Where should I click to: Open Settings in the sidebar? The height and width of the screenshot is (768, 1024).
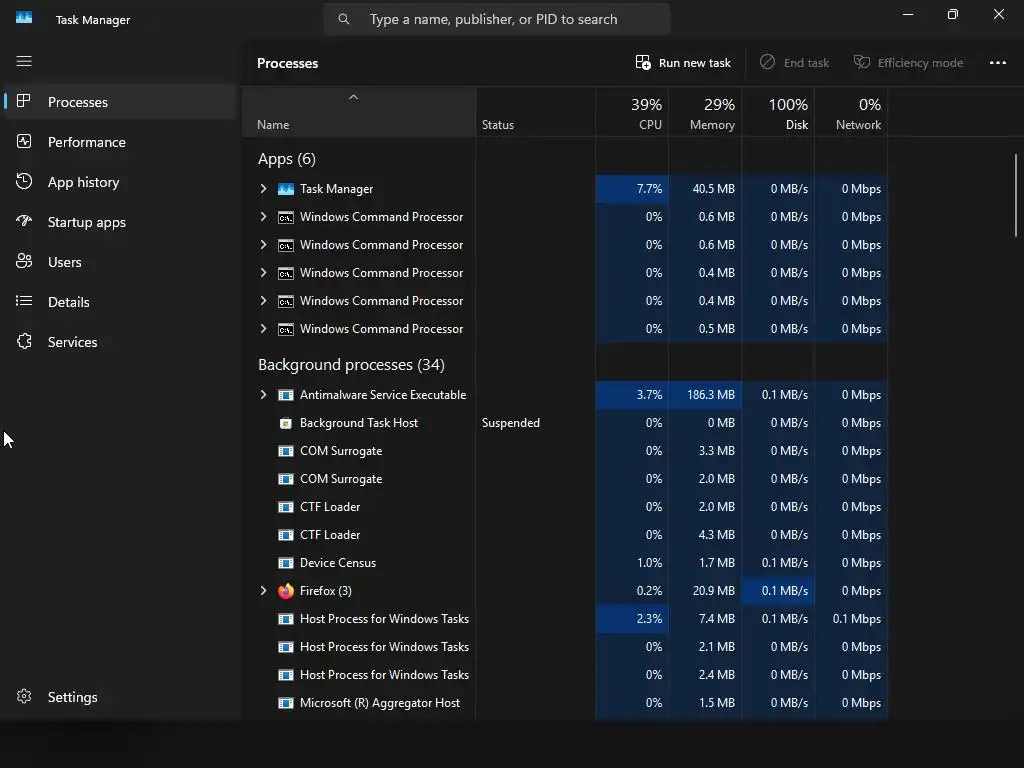(120, 697)
